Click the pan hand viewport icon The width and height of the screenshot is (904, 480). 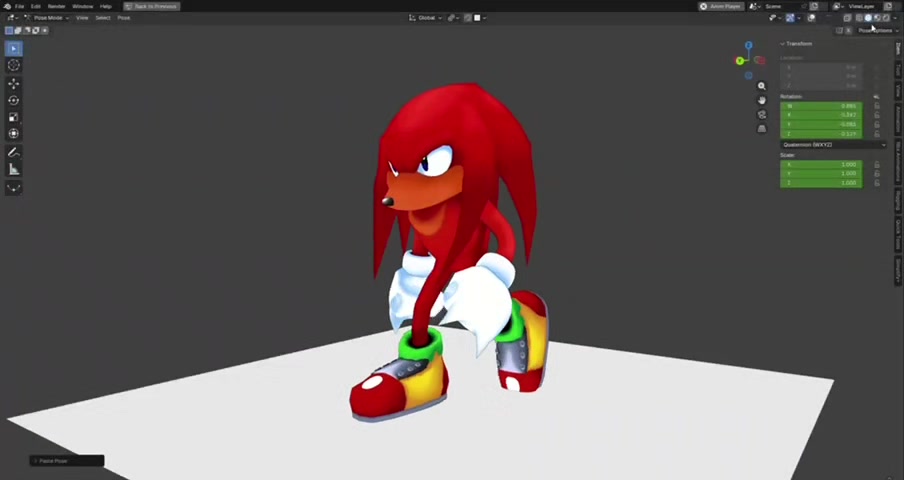[762, 100]
